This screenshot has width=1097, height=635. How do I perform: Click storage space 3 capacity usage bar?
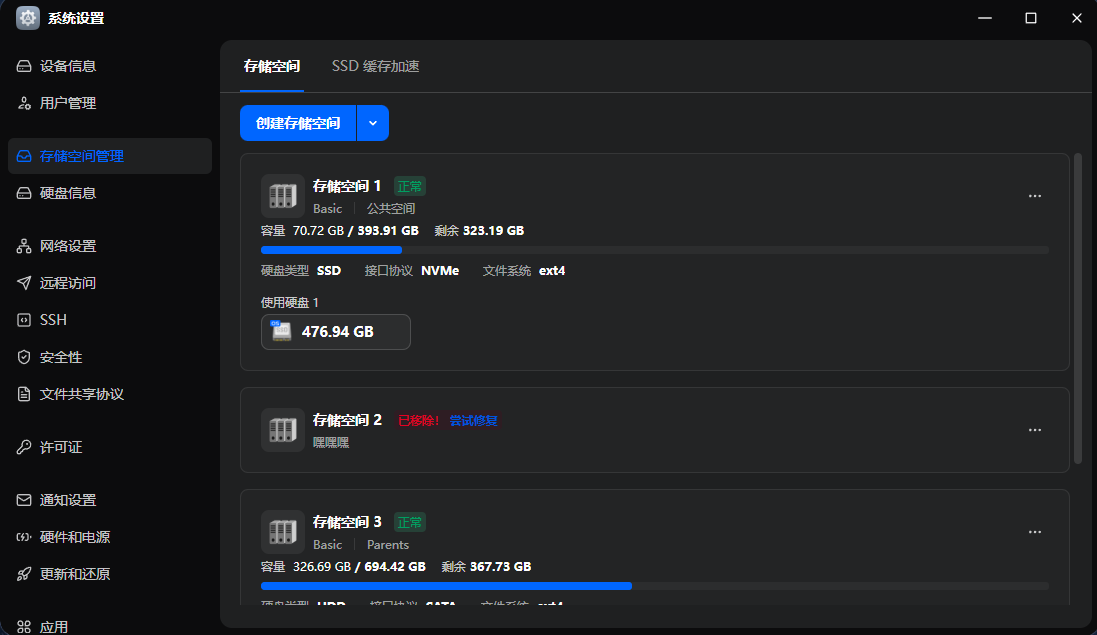click(x=655, y=586)
